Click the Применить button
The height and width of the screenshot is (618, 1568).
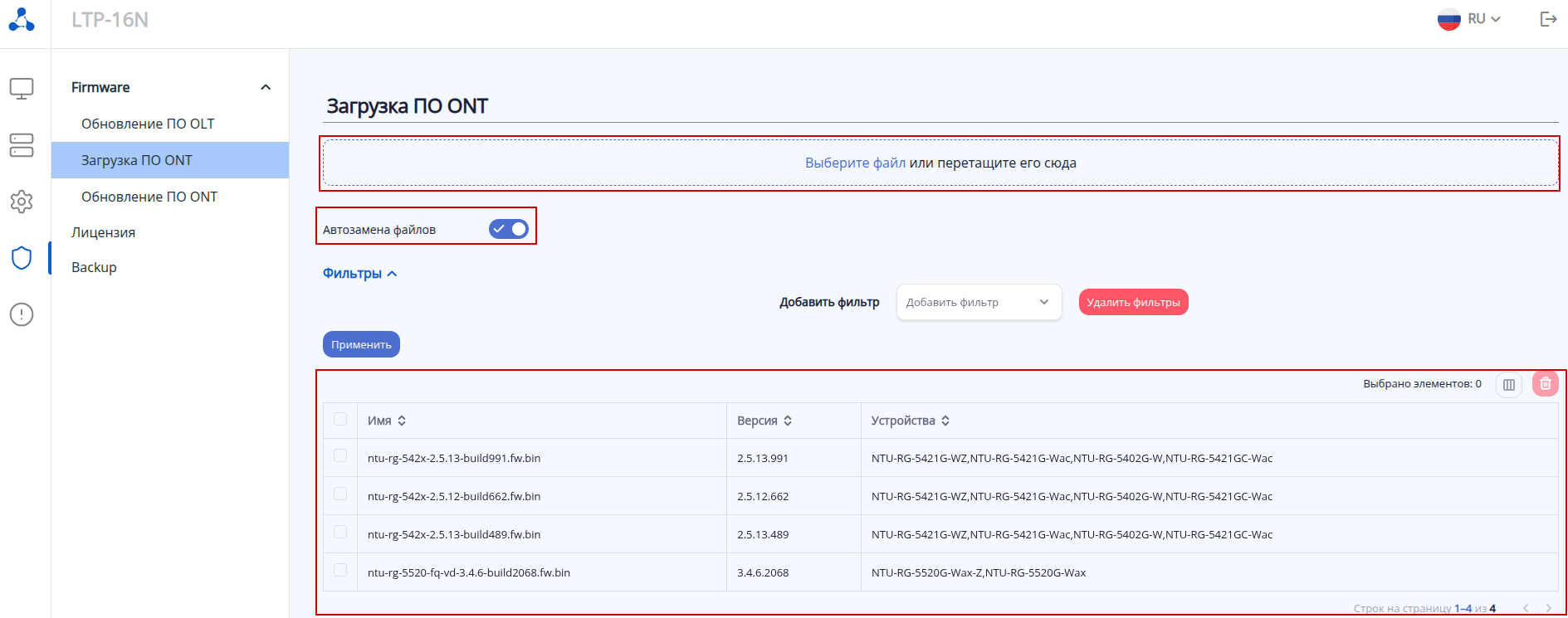pos(361,345)
